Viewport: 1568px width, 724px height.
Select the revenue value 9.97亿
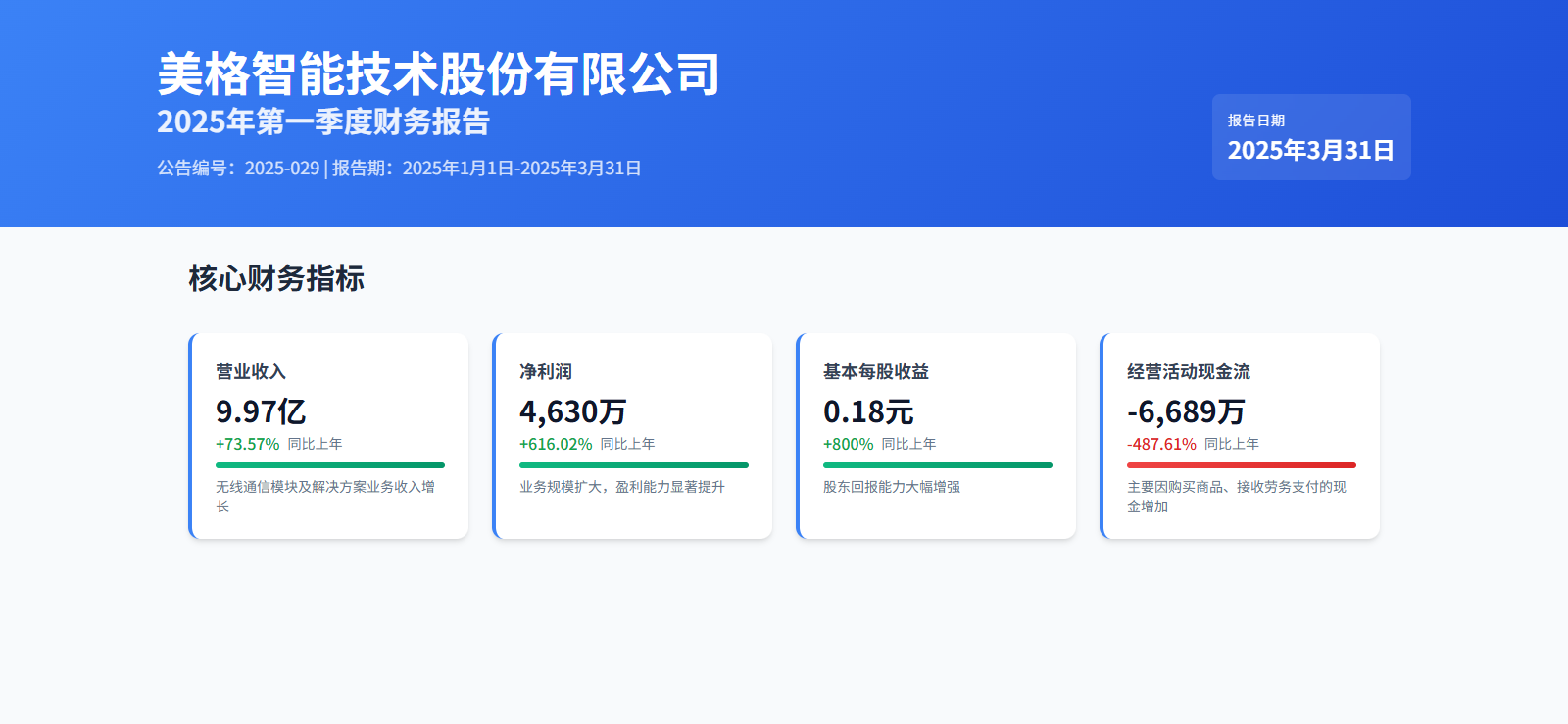(x=261, y=411)
